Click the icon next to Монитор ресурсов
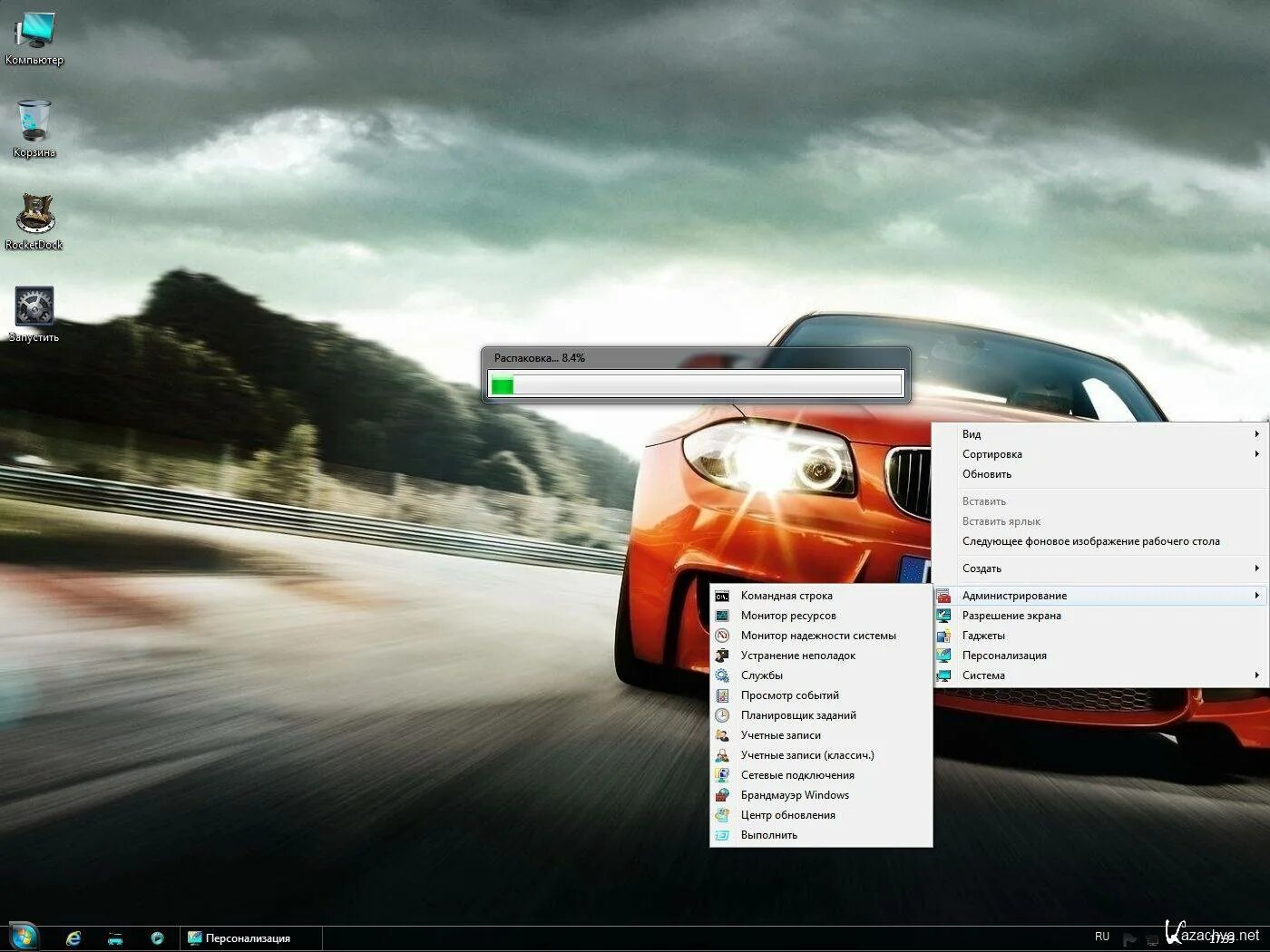The width and height of the screenshot is (1270, 952). pos(722,616)
